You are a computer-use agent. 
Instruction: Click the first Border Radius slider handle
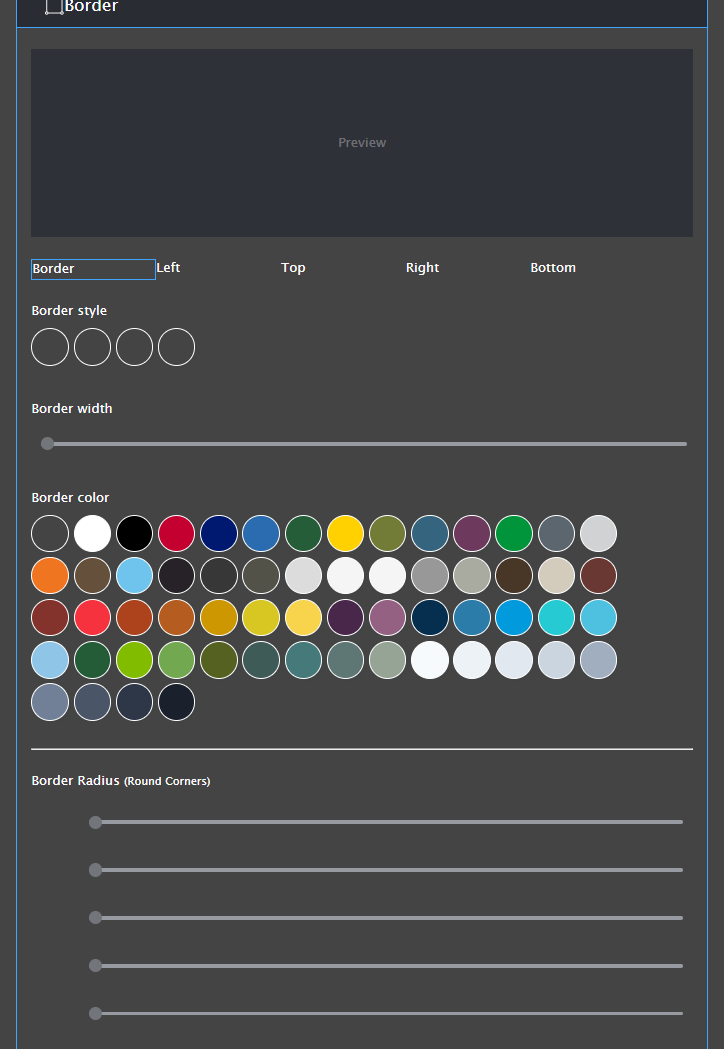pyautogui.click(x=95, y=823)
